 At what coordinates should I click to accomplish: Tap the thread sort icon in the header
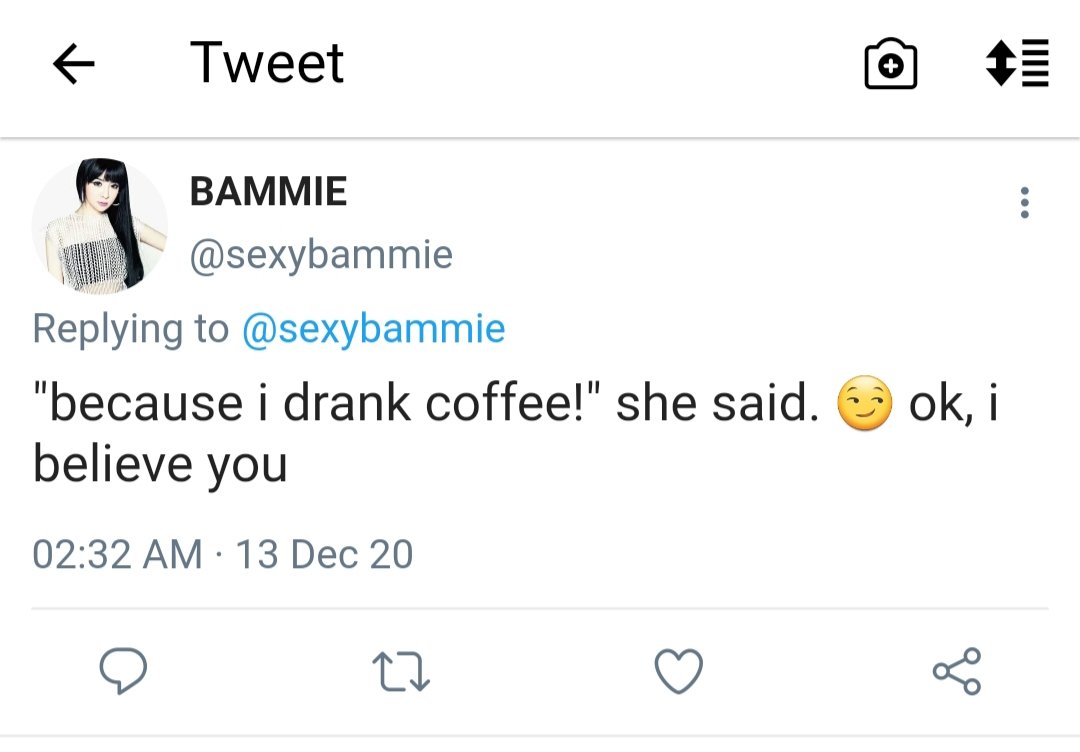click(x=1018, y=63)
